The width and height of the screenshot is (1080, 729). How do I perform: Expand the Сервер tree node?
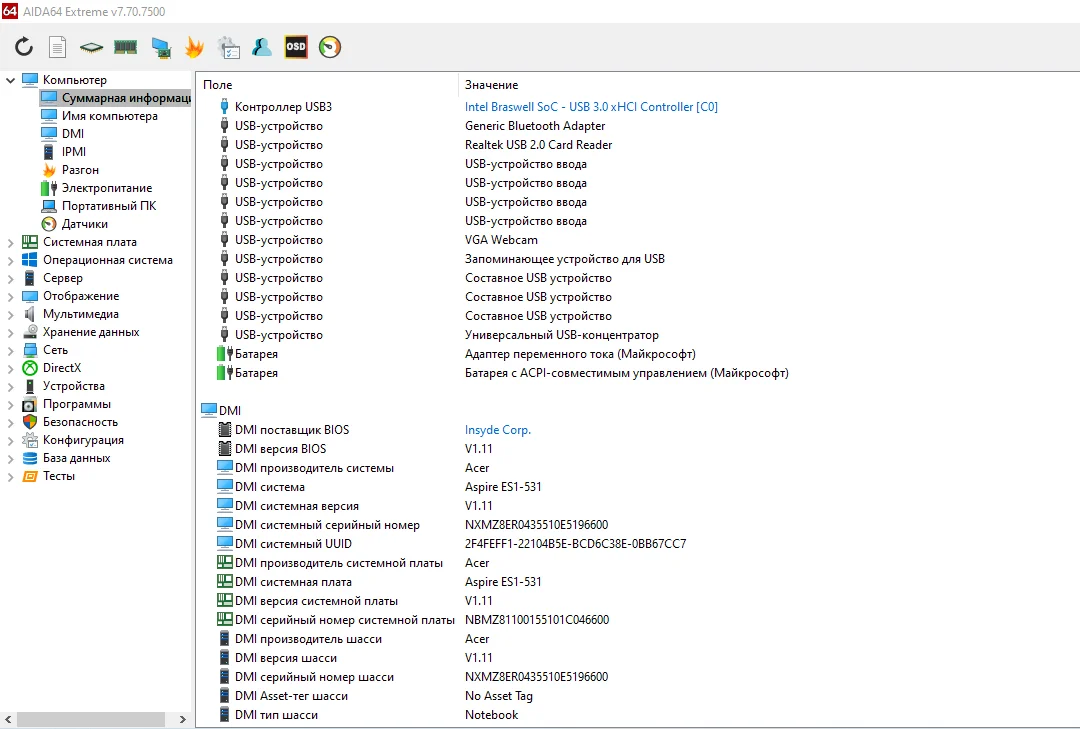[x=10, y=278]
